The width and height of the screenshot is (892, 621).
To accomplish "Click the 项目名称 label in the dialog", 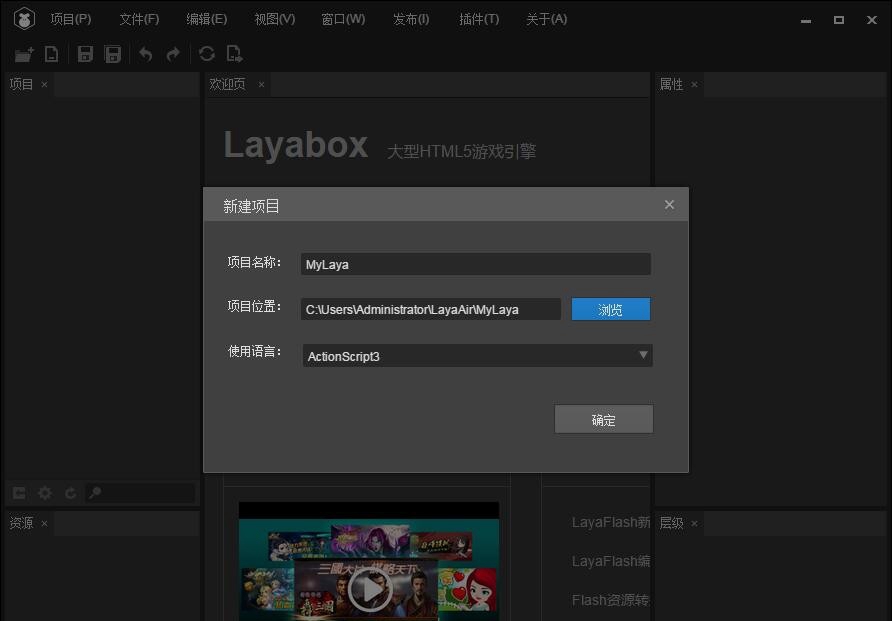I will [254, 262].
